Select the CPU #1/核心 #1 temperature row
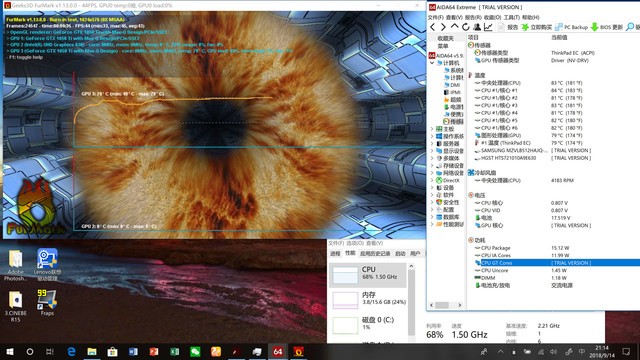This screenshot has height=360, width=640. [x=553, y=90]
